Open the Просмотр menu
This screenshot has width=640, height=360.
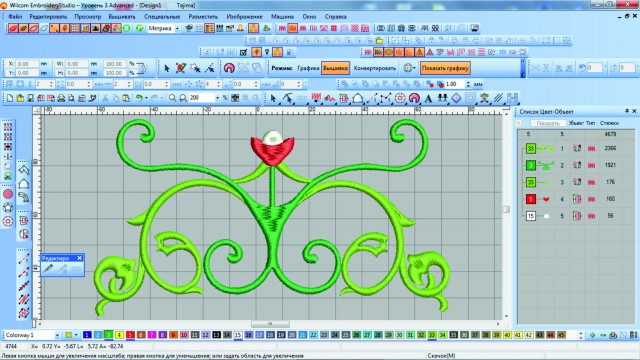pos(87,17)
